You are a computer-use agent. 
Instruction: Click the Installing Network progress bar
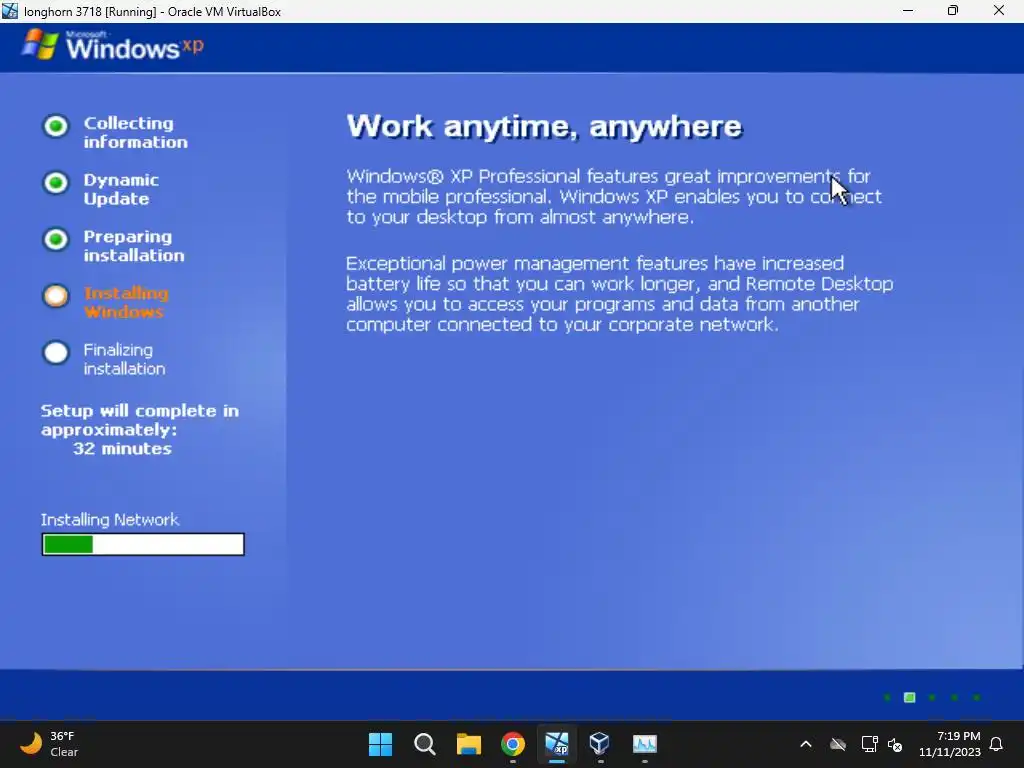143,544
